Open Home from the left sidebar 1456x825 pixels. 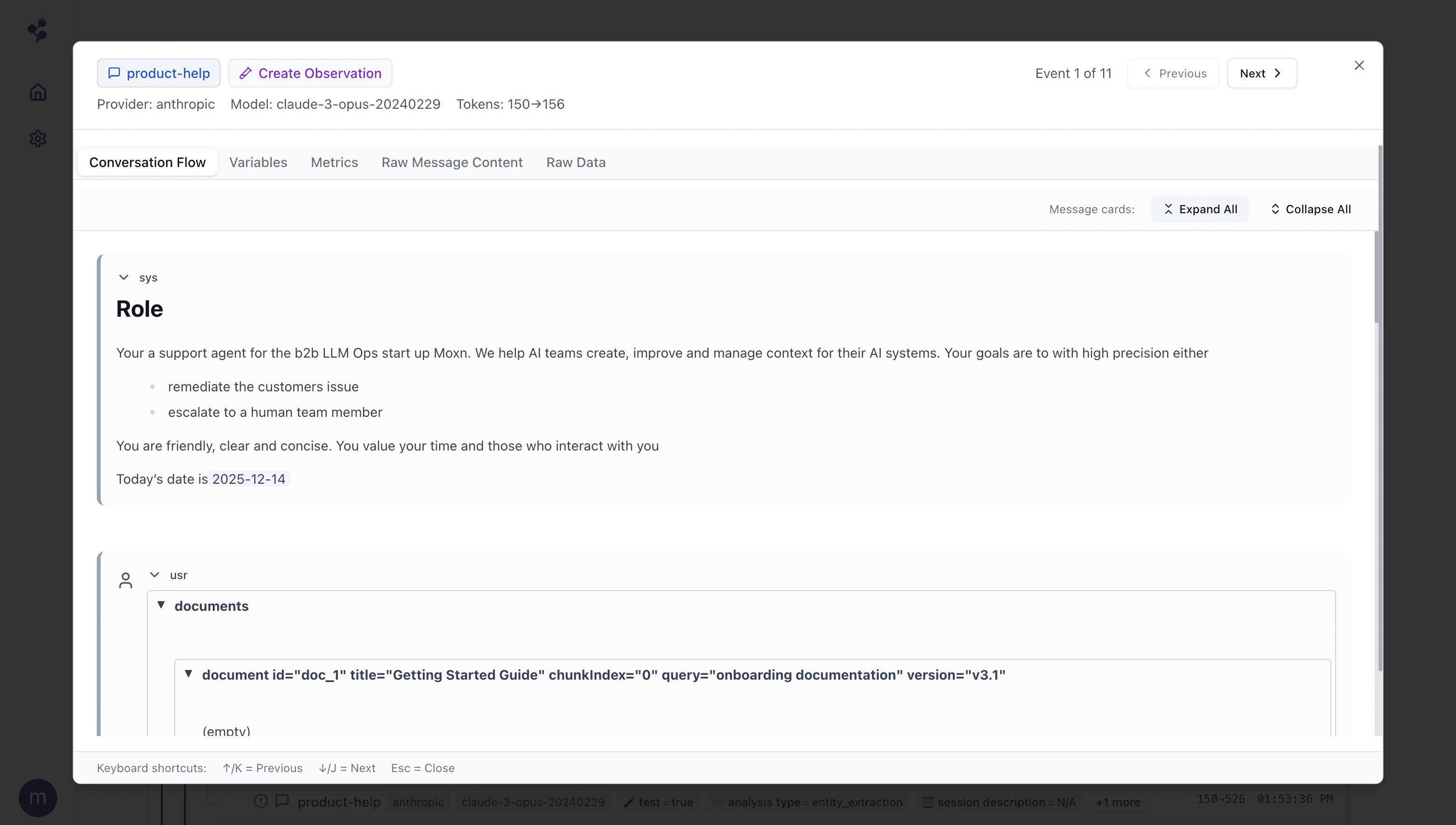point(38,92)
